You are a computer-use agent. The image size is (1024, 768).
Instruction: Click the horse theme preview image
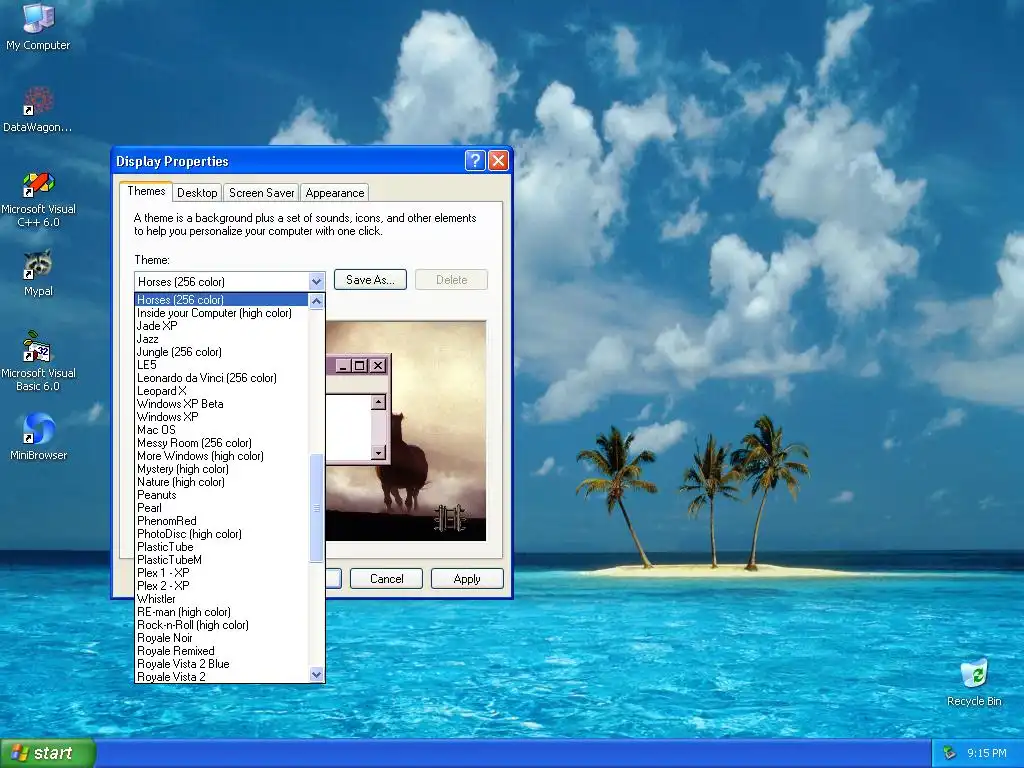[406, 431]
